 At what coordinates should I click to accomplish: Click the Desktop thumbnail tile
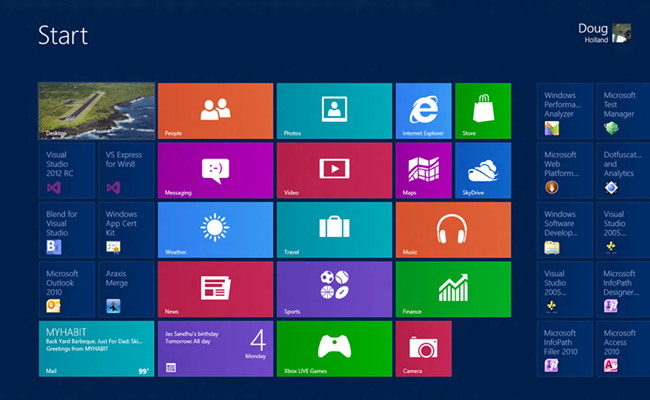(96, 110)
